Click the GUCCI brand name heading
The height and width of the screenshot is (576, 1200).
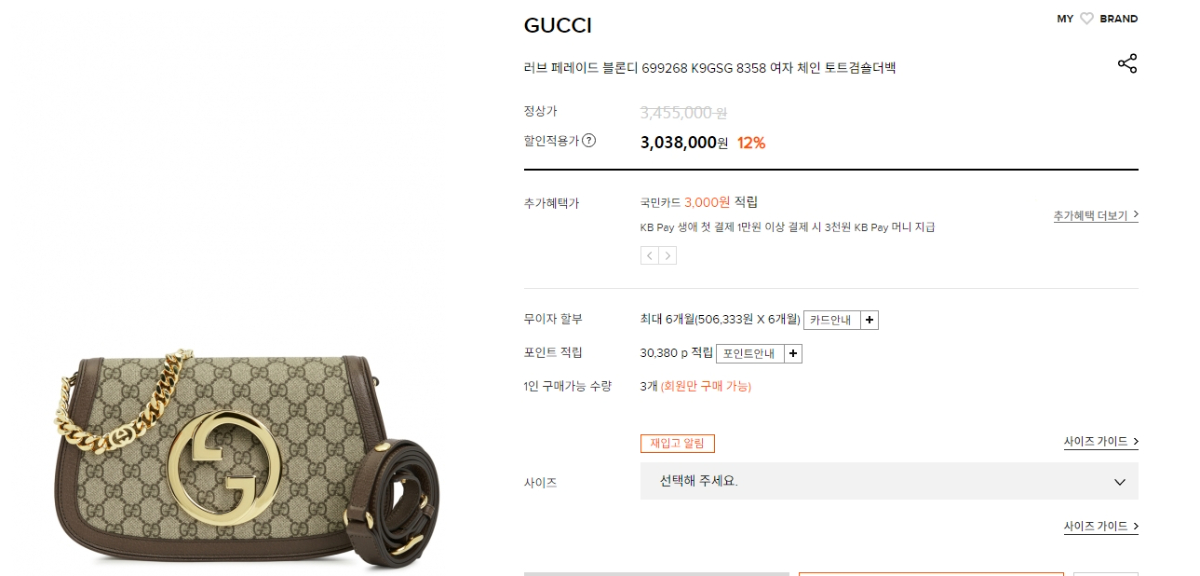[x=558, y=26]
